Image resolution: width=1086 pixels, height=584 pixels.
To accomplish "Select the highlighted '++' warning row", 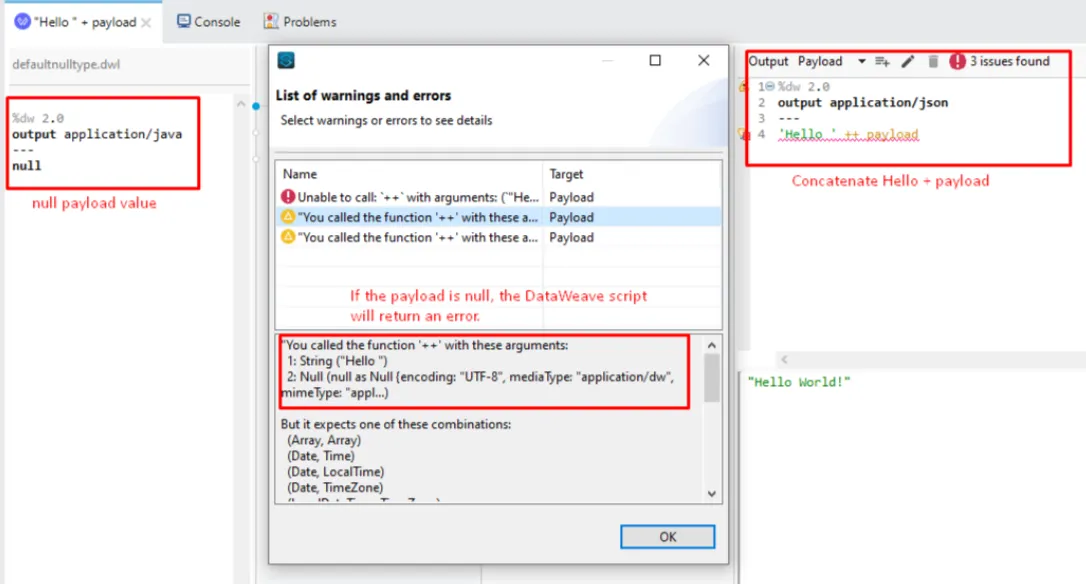I will (x=498, y=217).
